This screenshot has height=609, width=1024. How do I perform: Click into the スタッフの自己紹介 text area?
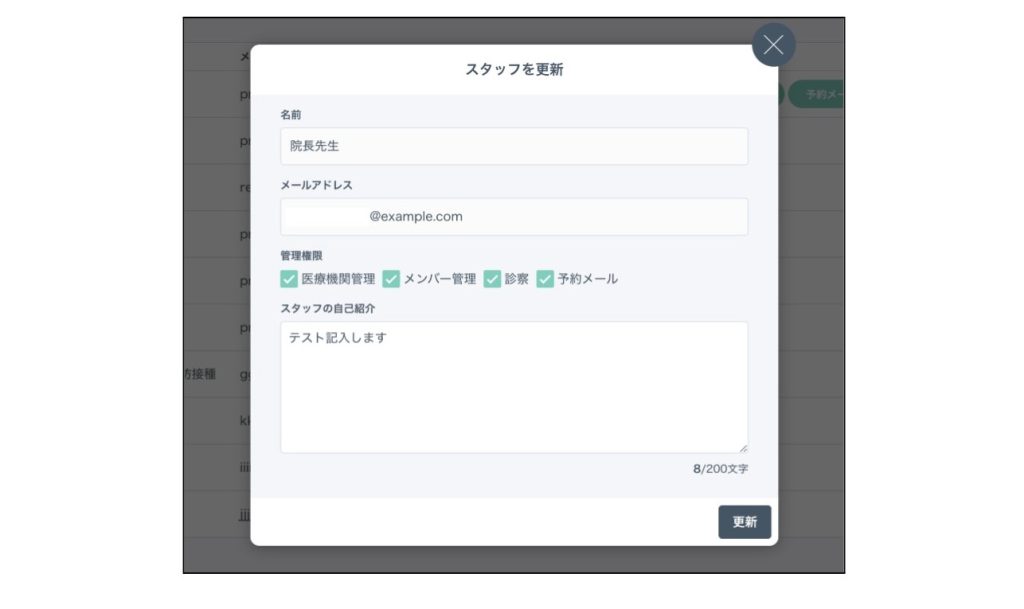tap(514, 387)
